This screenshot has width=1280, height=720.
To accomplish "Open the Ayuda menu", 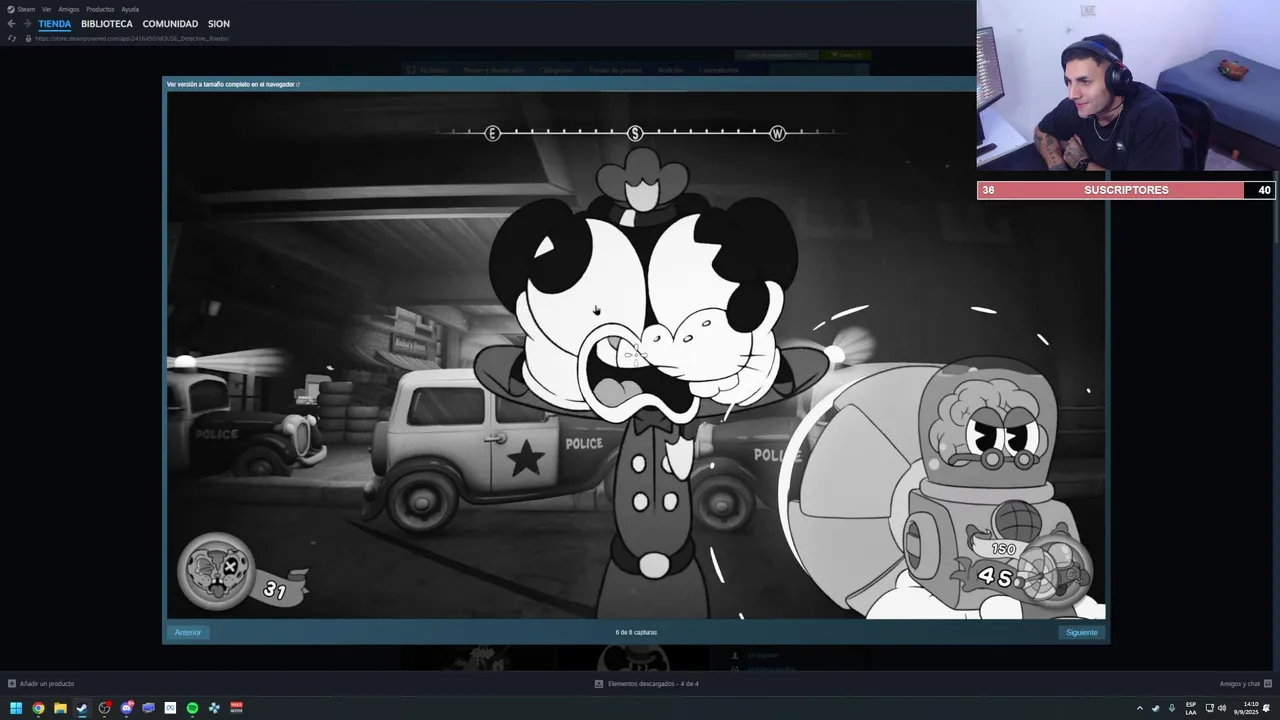I will (130, 9).
